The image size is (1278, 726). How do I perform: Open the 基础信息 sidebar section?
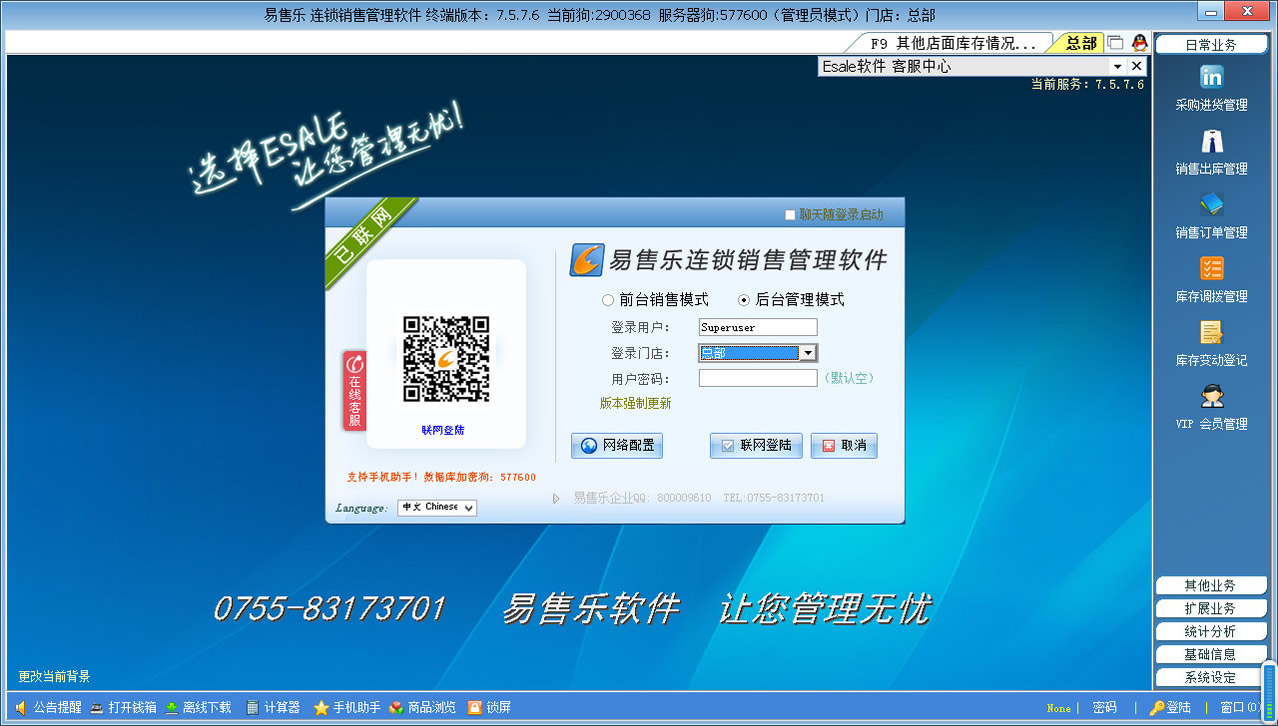pos(1211,655)
